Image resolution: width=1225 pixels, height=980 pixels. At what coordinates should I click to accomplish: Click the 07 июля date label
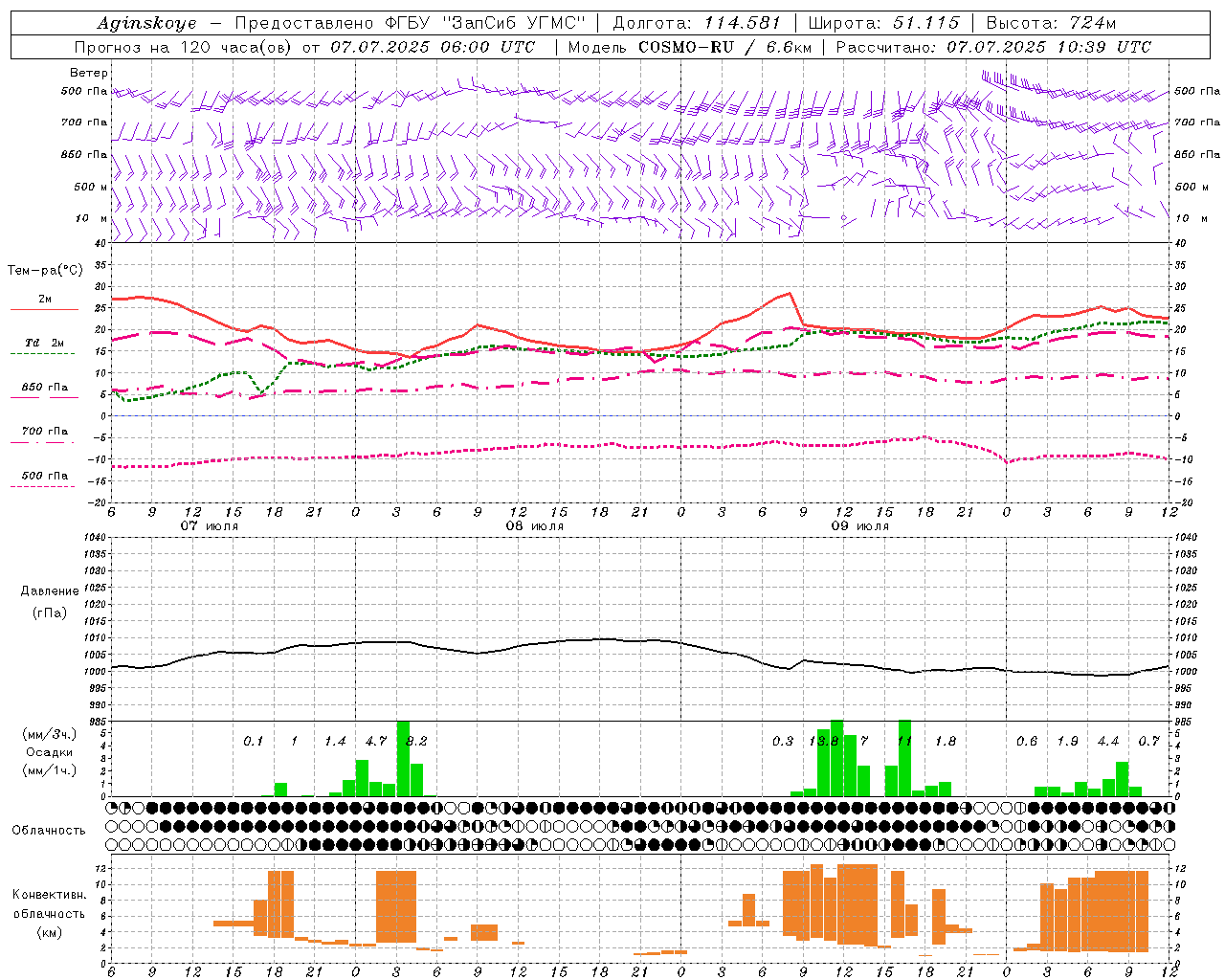(x=210, y=526)
